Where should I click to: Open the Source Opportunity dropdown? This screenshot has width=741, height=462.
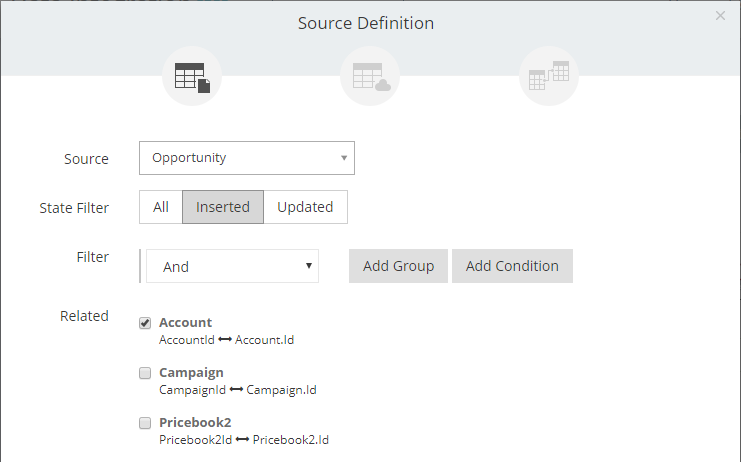247,158
